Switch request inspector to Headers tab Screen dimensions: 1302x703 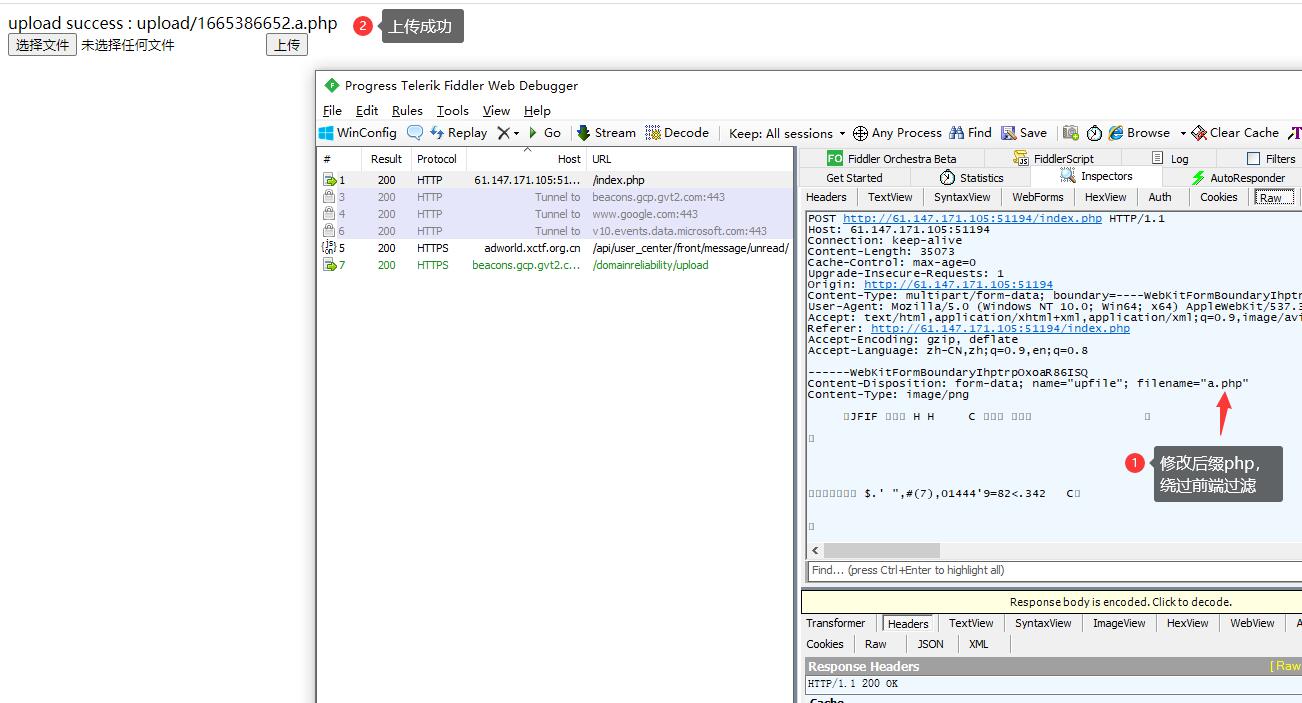(x=826, y=197)
